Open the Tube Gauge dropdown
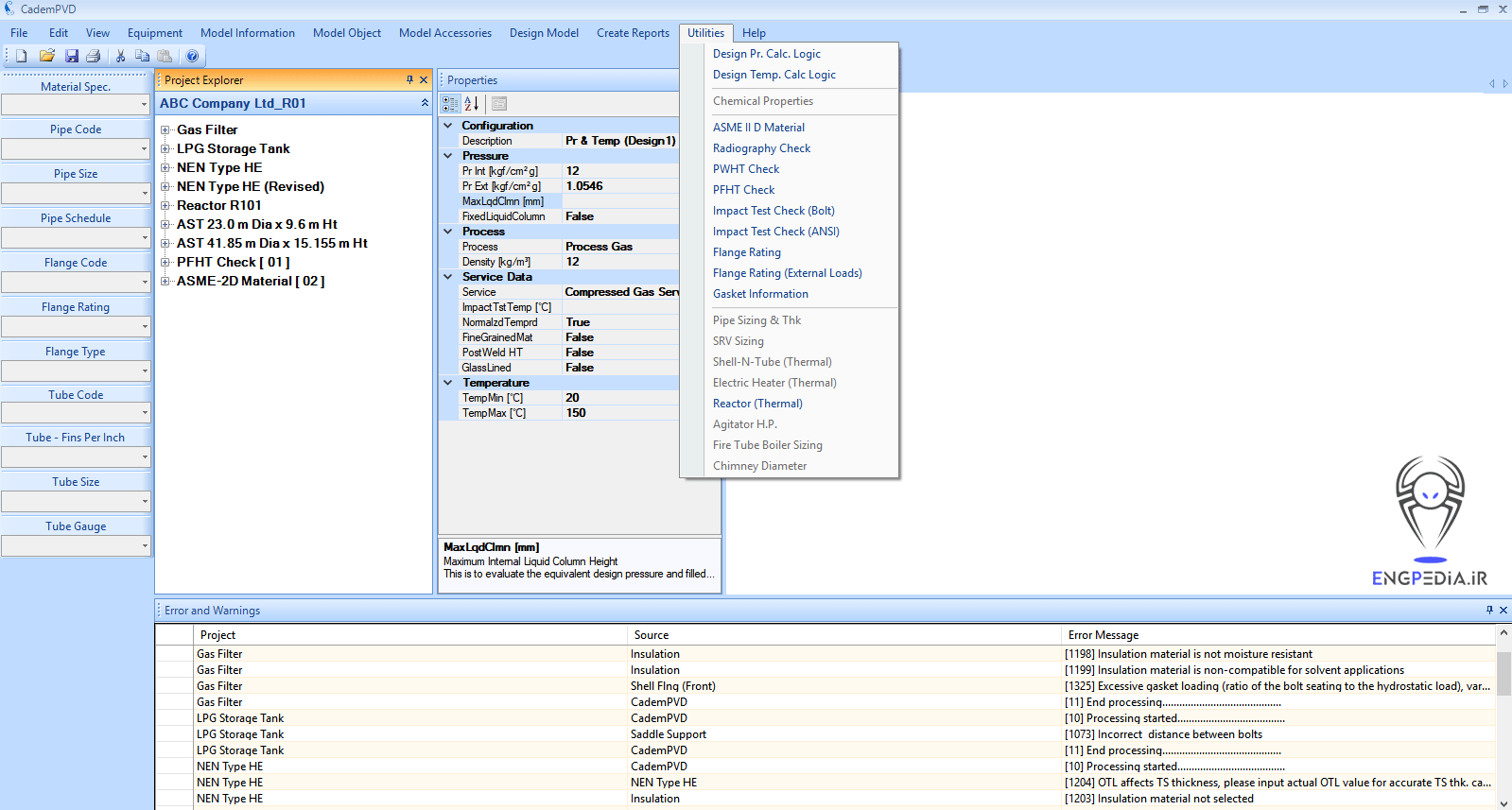This screenshot has height=810, width=1512. [144, 545]
